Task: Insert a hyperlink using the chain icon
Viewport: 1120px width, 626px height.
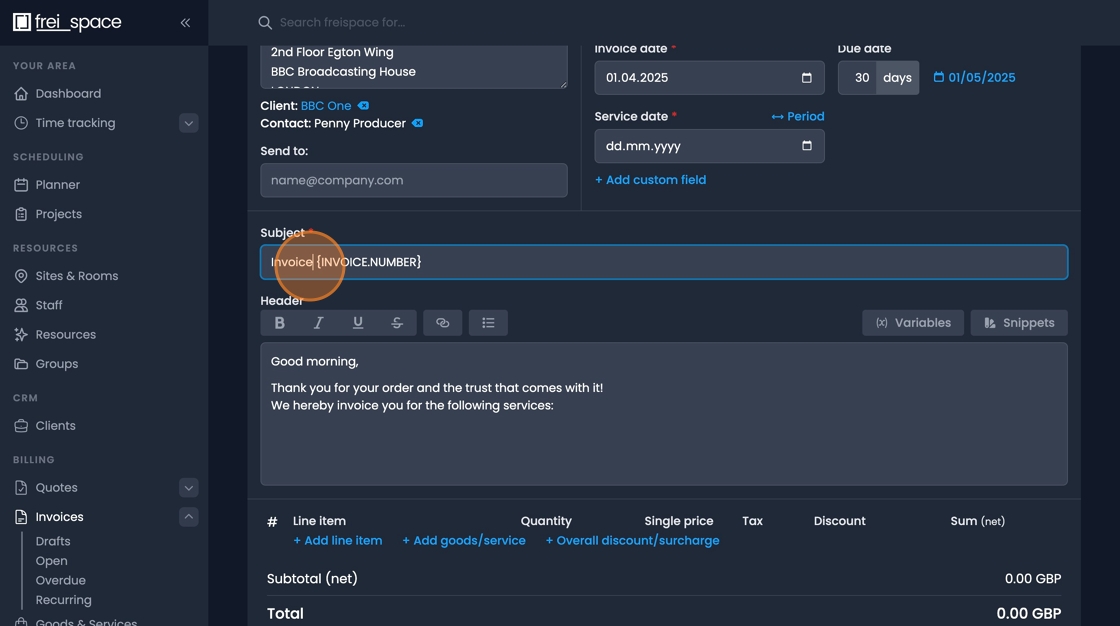Action: (443, 322)
